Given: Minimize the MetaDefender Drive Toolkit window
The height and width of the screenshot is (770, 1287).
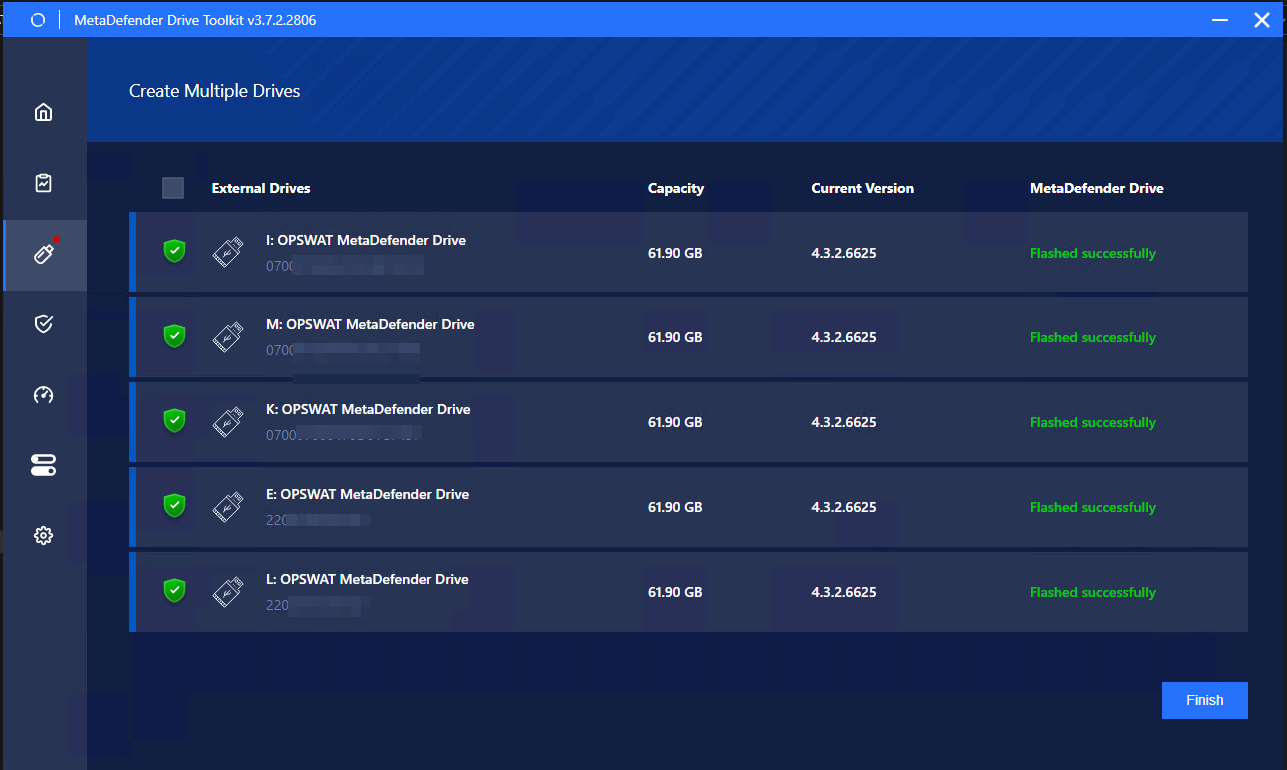Looking at the screenshot, I should (x=1219, y=20).
